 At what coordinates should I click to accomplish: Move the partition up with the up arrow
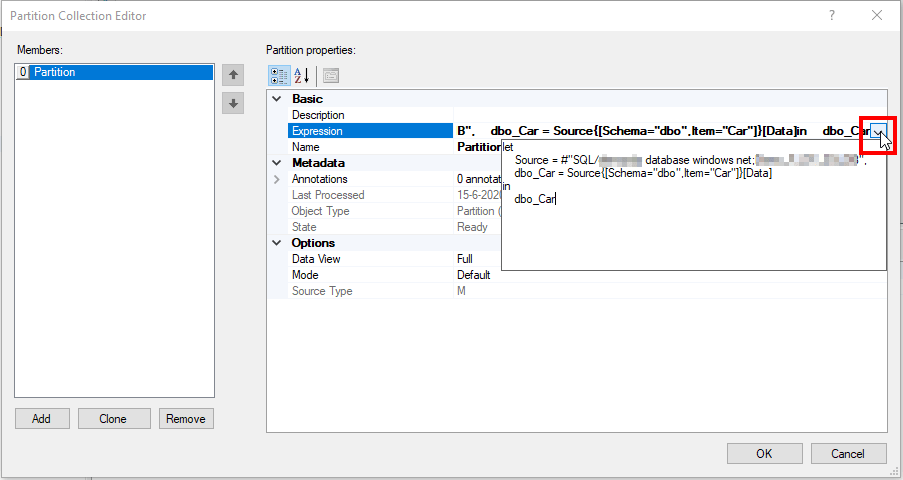click(x=232, y=75)
